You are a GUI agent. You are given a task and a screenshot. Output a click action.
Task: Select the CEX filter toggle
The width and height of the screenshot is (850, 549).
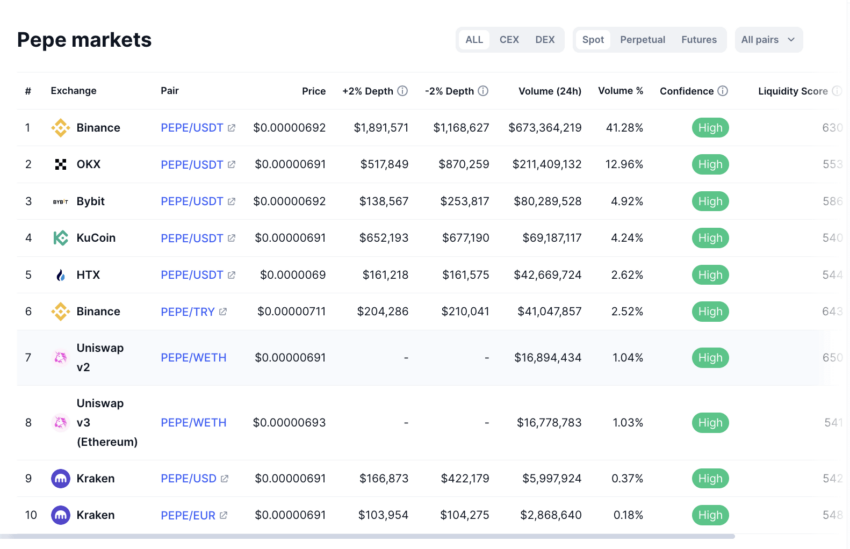pyautogui.click(x=509, y=40)
